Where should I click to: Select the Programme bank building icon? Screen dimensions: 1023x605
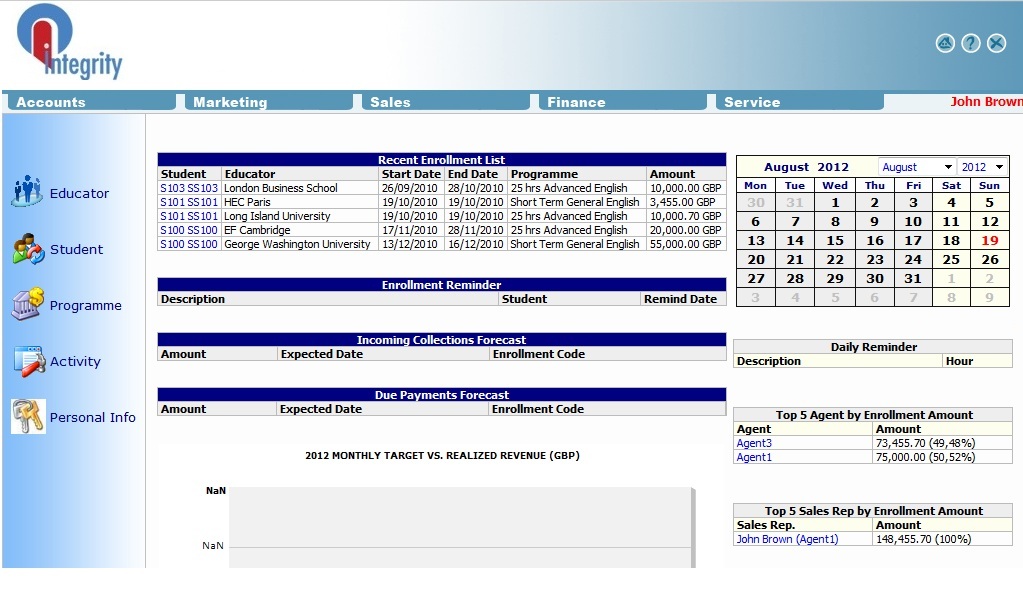28,304
